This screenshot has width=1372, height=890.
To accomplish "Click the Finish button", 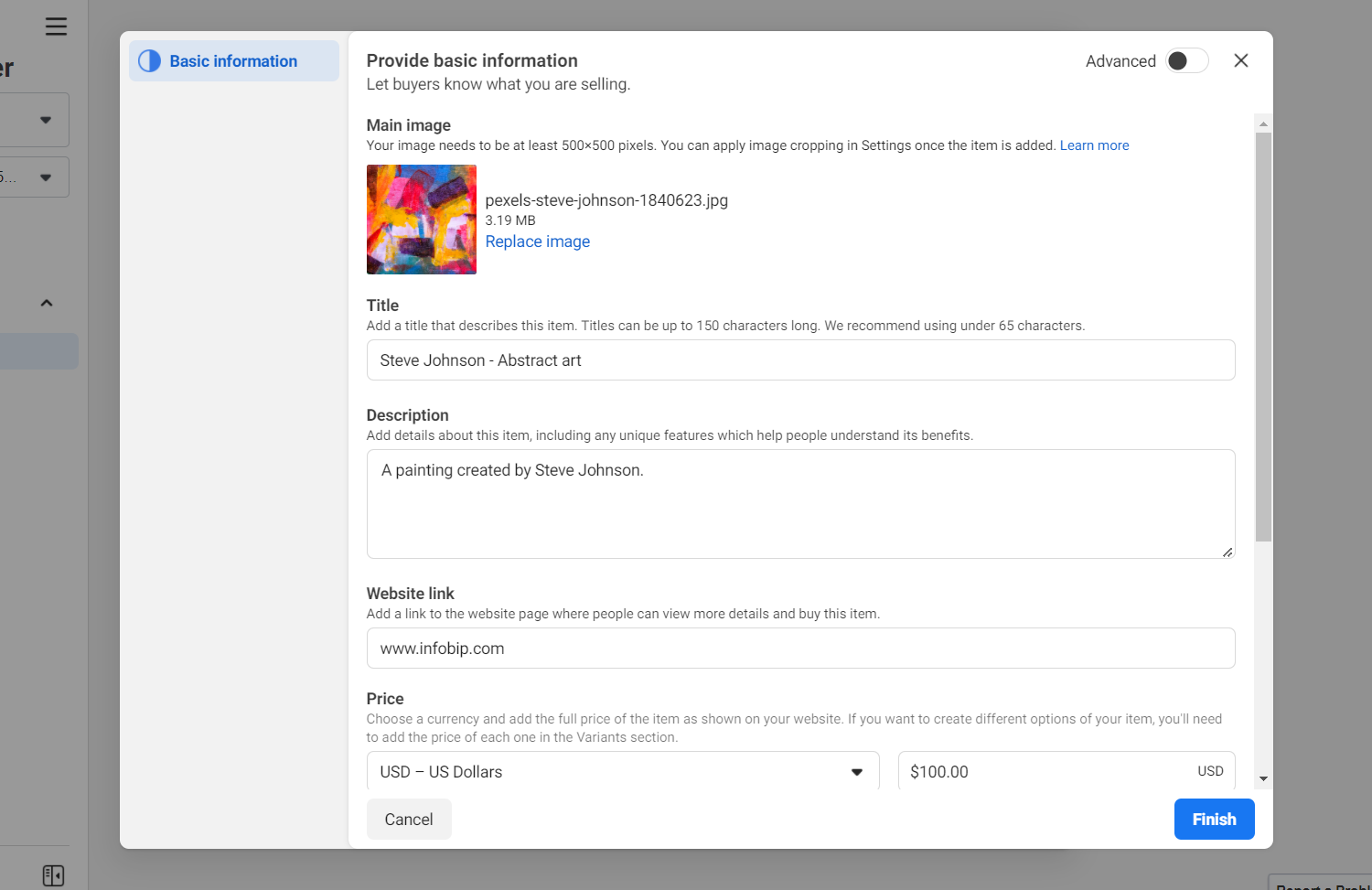I will point(1213,820).
